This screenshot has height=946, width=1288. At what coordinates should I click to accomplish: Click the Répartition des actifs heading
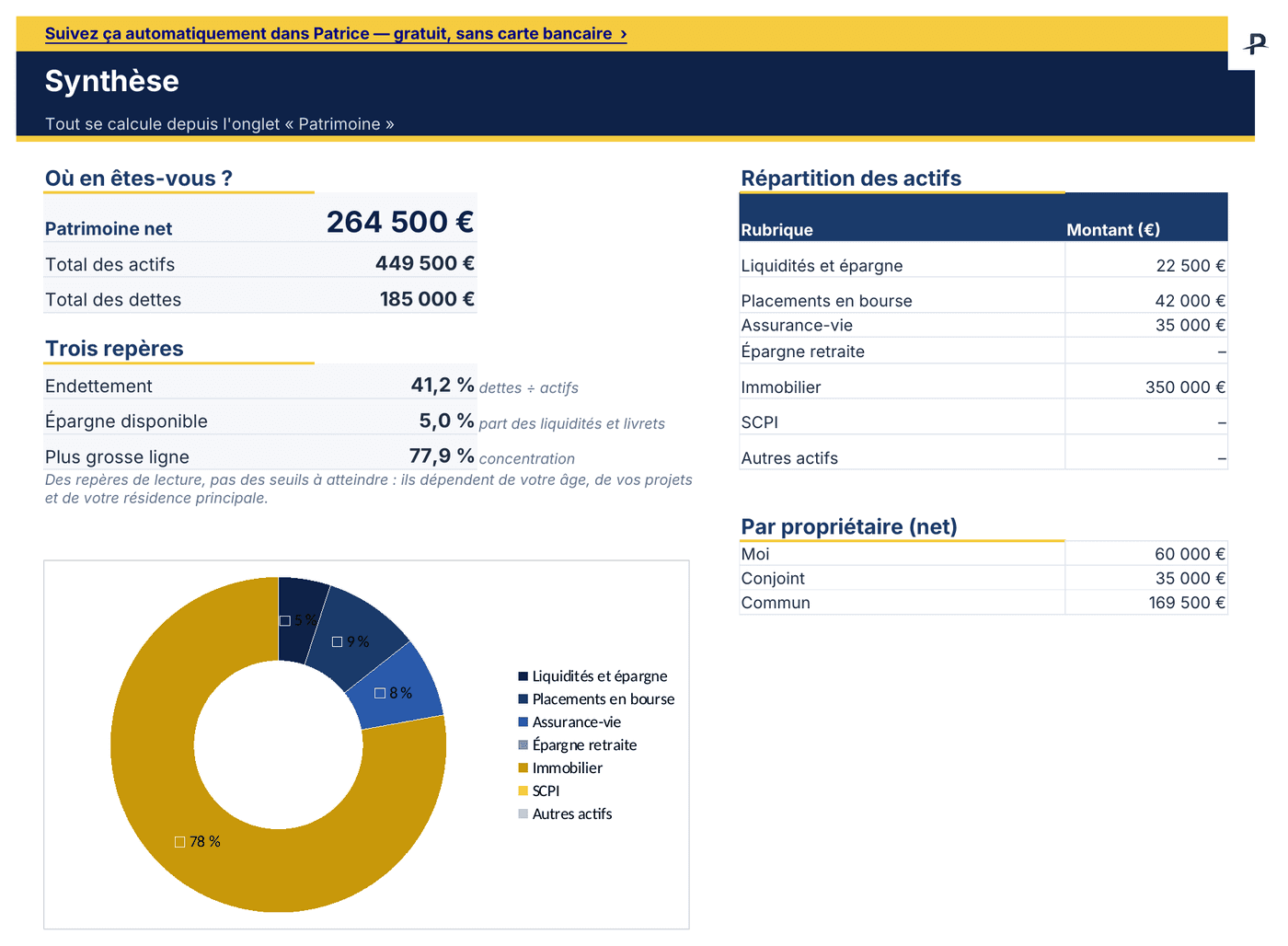(851, 179)
